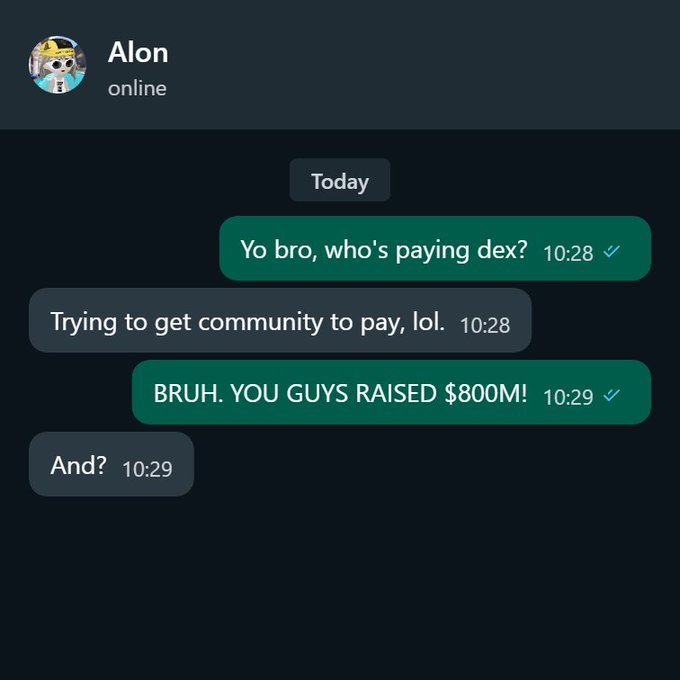680x680 pixels.
Task: Click the read checkmark on the BRUH message
Action: (x=611, y=395)
